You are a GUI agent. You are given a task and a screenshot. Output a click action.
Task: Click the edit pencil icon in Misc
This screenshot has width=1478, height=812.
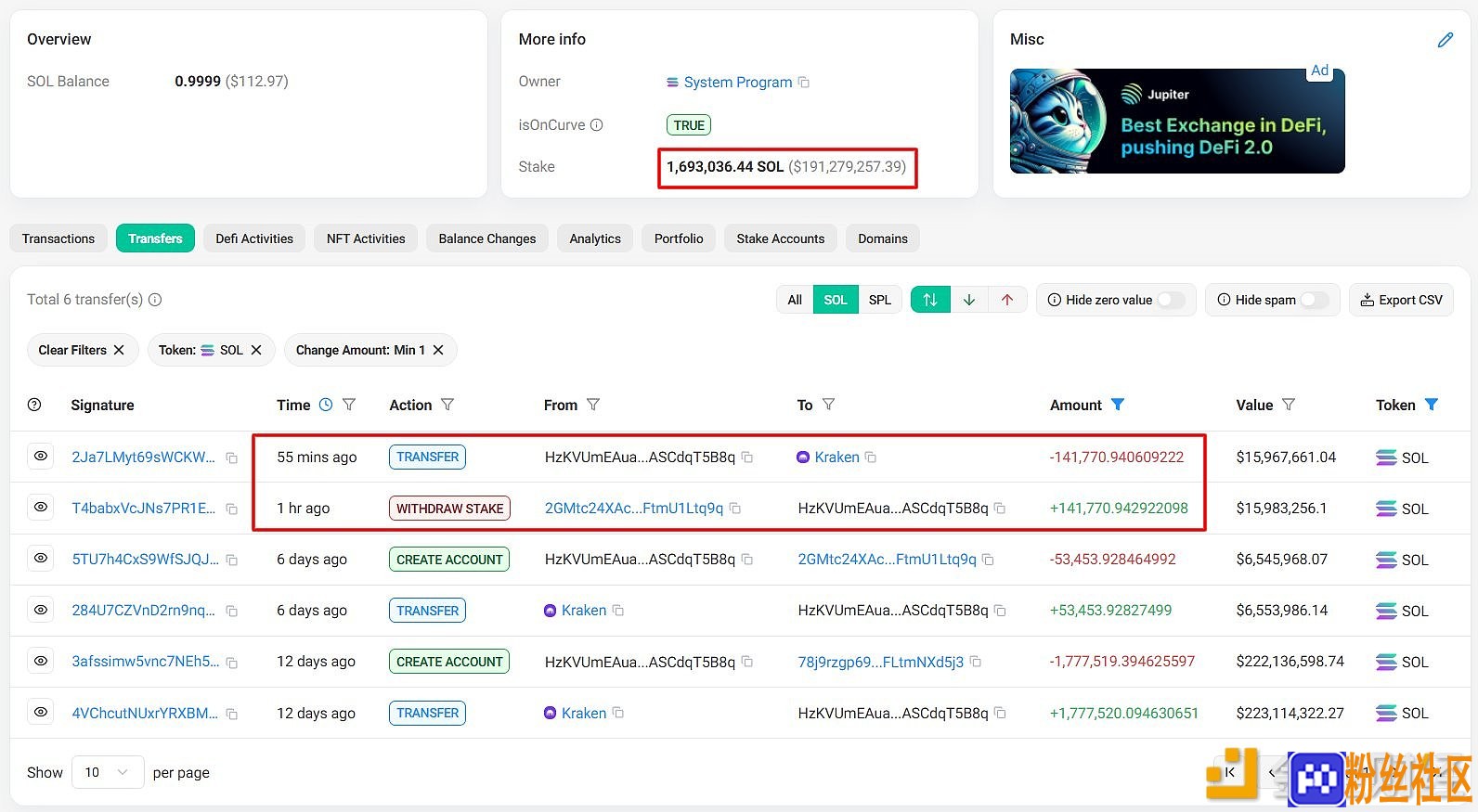pos(1445,40)
